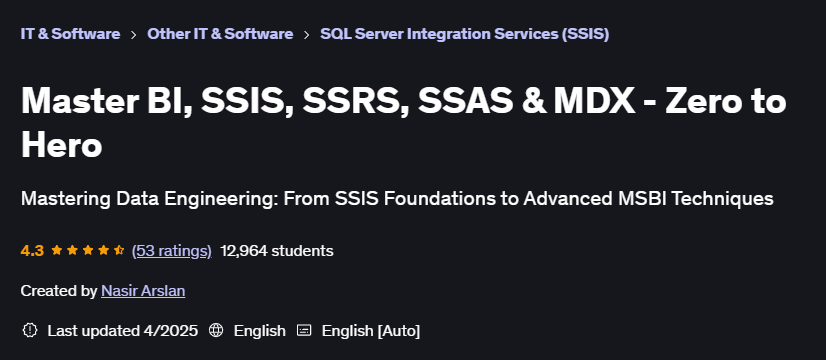Viewport: 826px width, 360px height.
Task: Click the globe language icon
Action: tap(216, 331)
